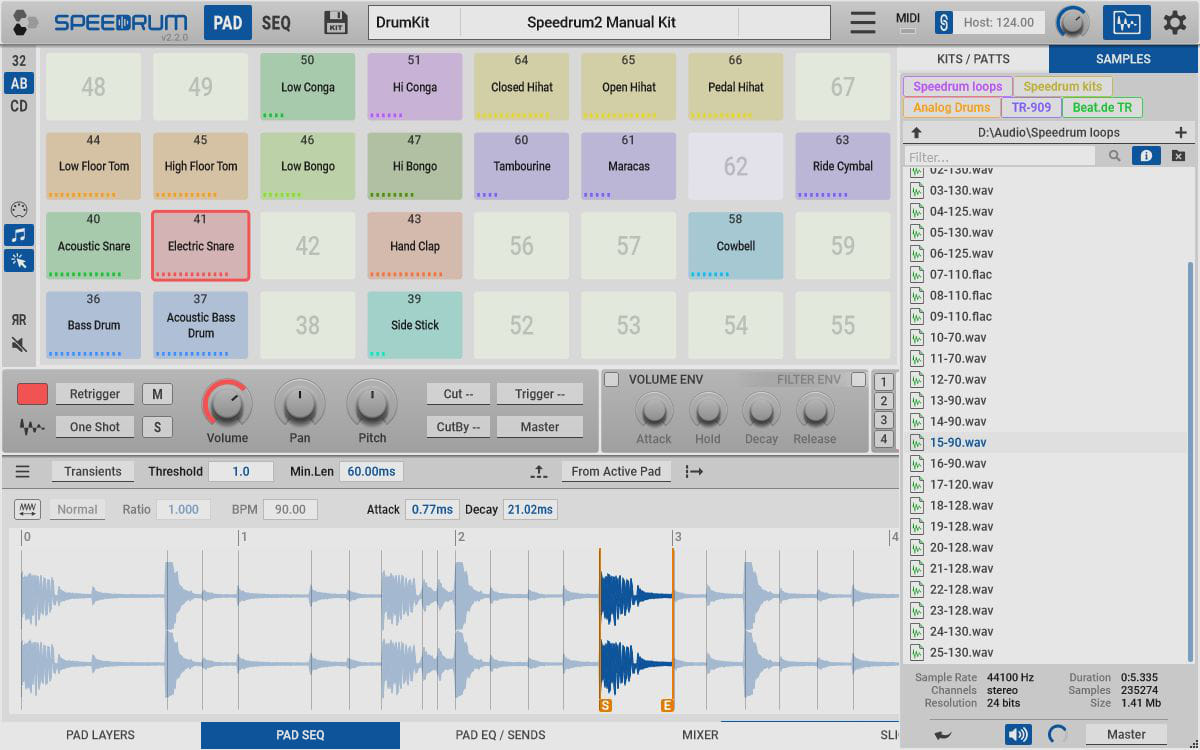The height and width of the screenshot is (750, 1200).
Task: Open the Trigger dropdown
Action: point(540,394)
